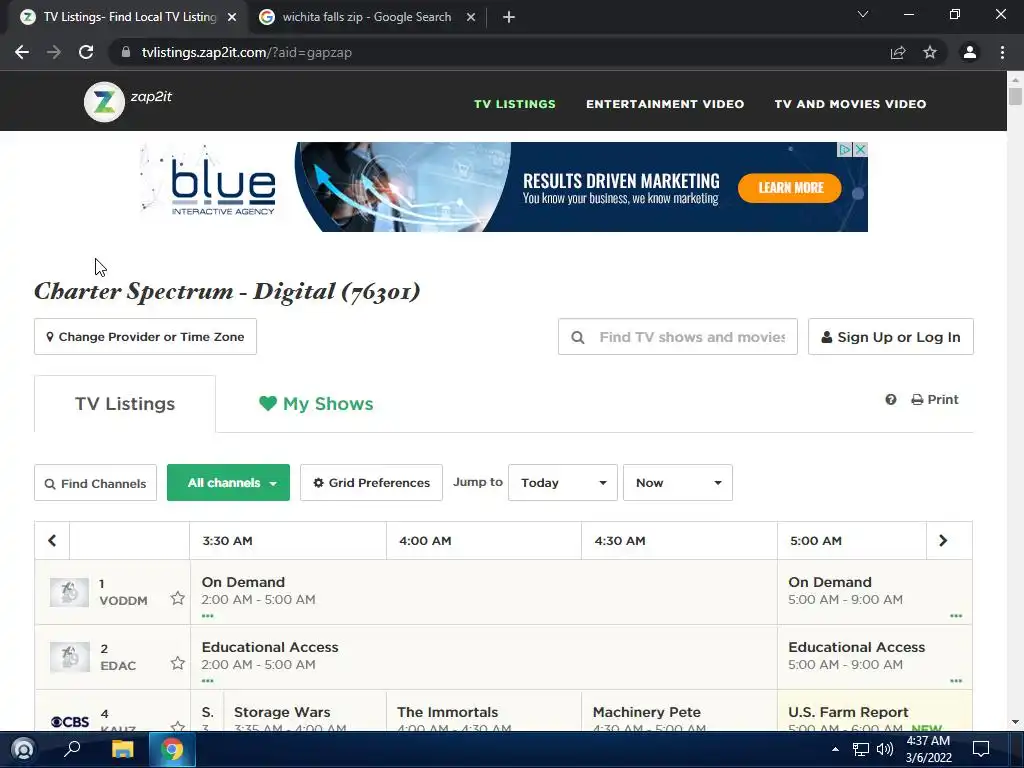Show earlier times with left chevron

click(52, 541)
